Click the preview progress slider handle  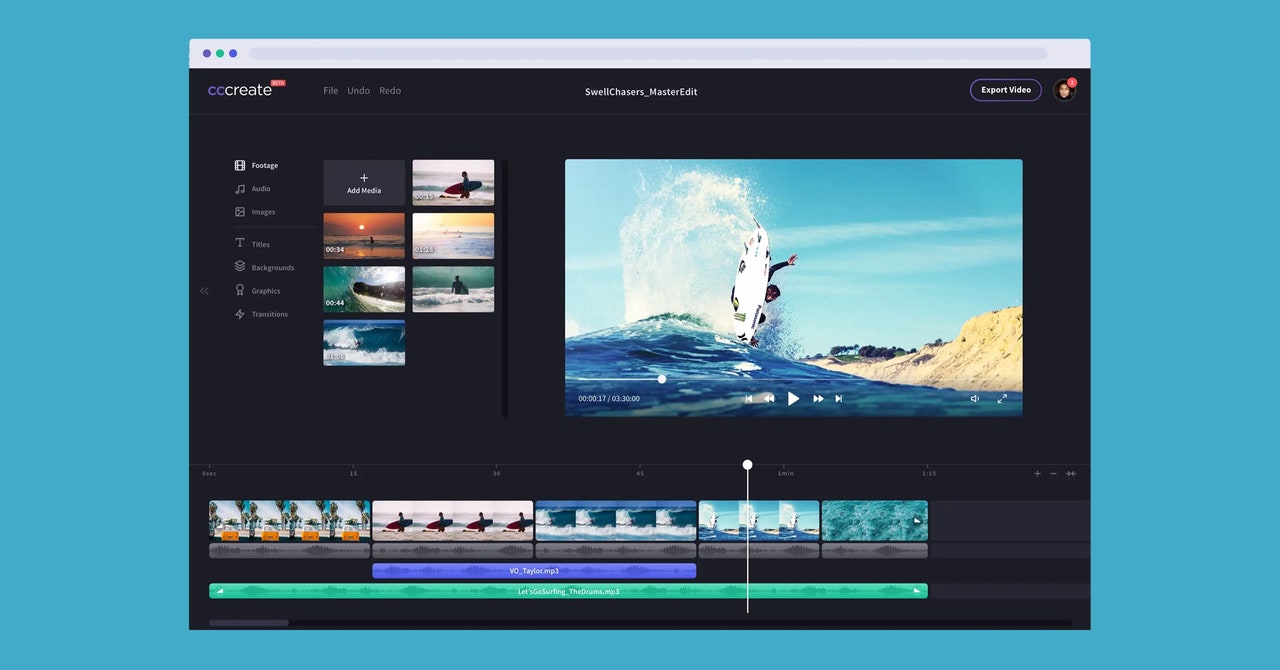point(662,379)
